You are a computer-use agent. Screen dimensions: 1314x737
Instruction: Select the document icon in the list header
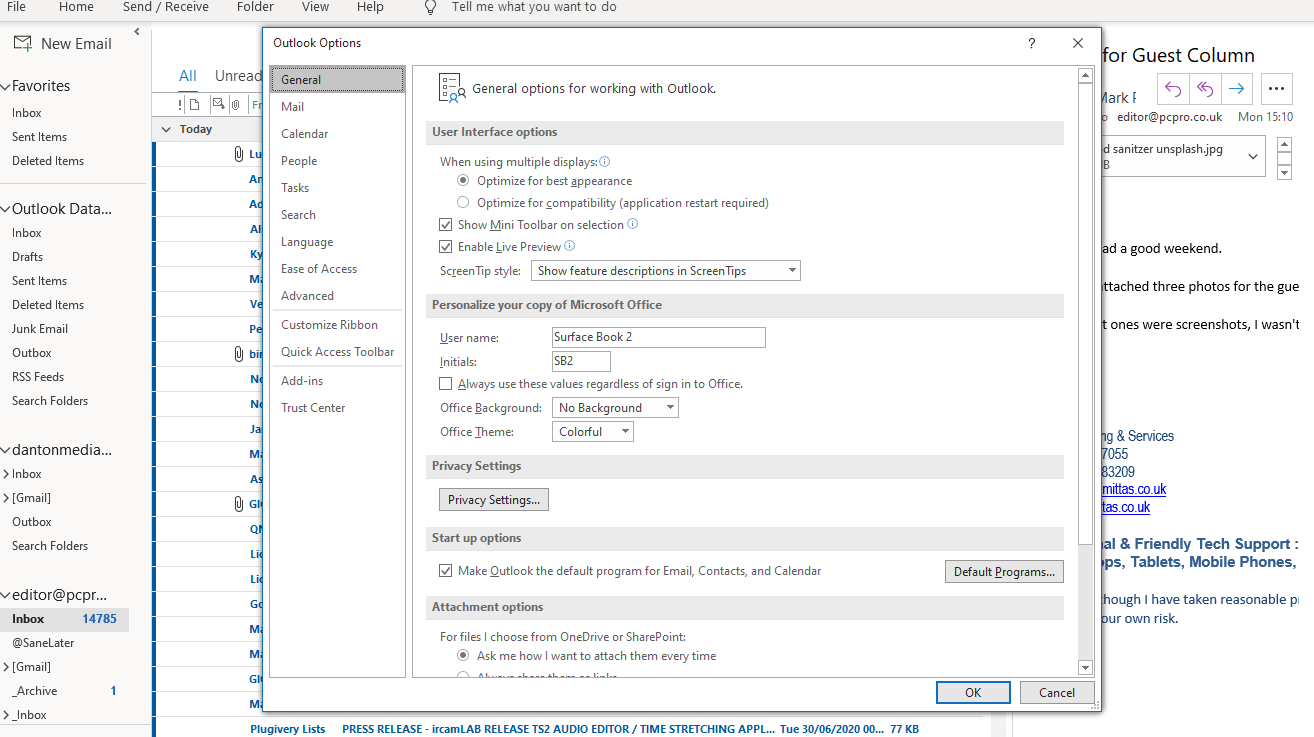tap(194, 104)
